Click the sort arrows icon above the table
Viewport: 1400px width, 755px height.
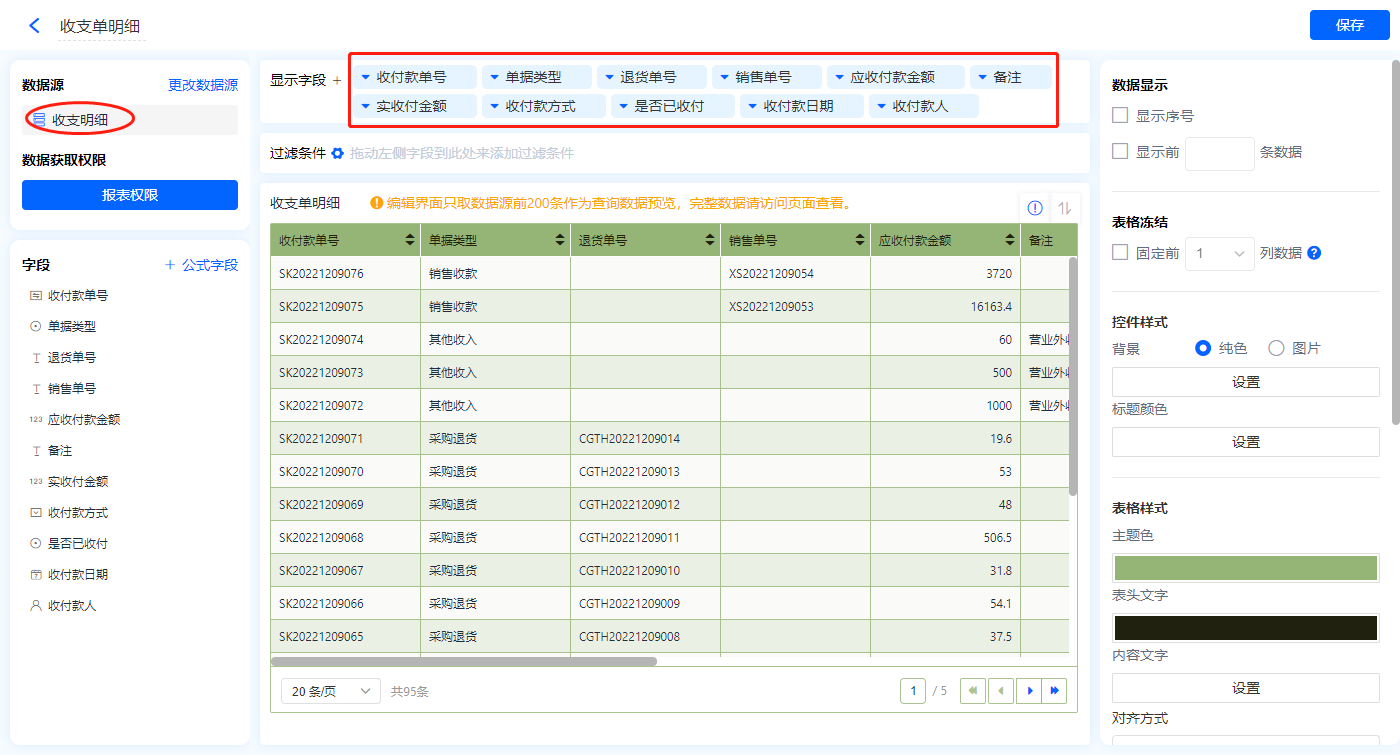tap(1065, 208)
